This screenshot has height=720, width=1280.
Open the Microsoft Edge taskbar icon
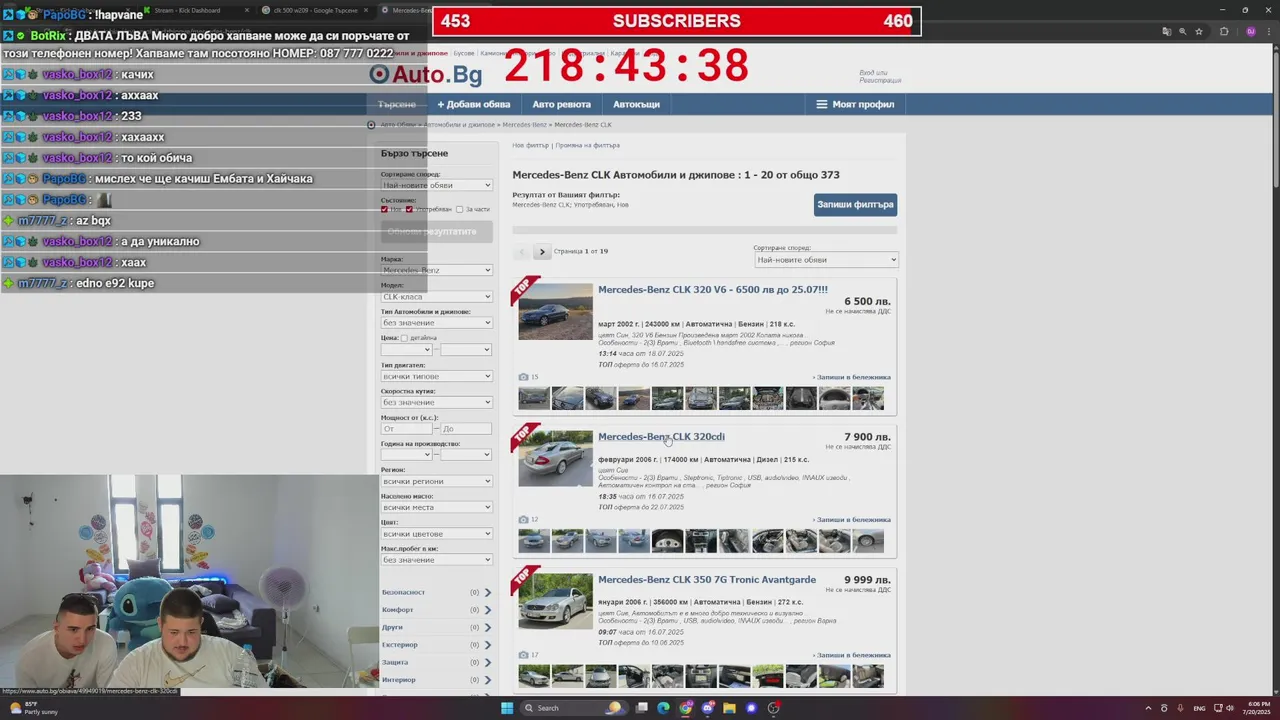[x=663, y=708]
